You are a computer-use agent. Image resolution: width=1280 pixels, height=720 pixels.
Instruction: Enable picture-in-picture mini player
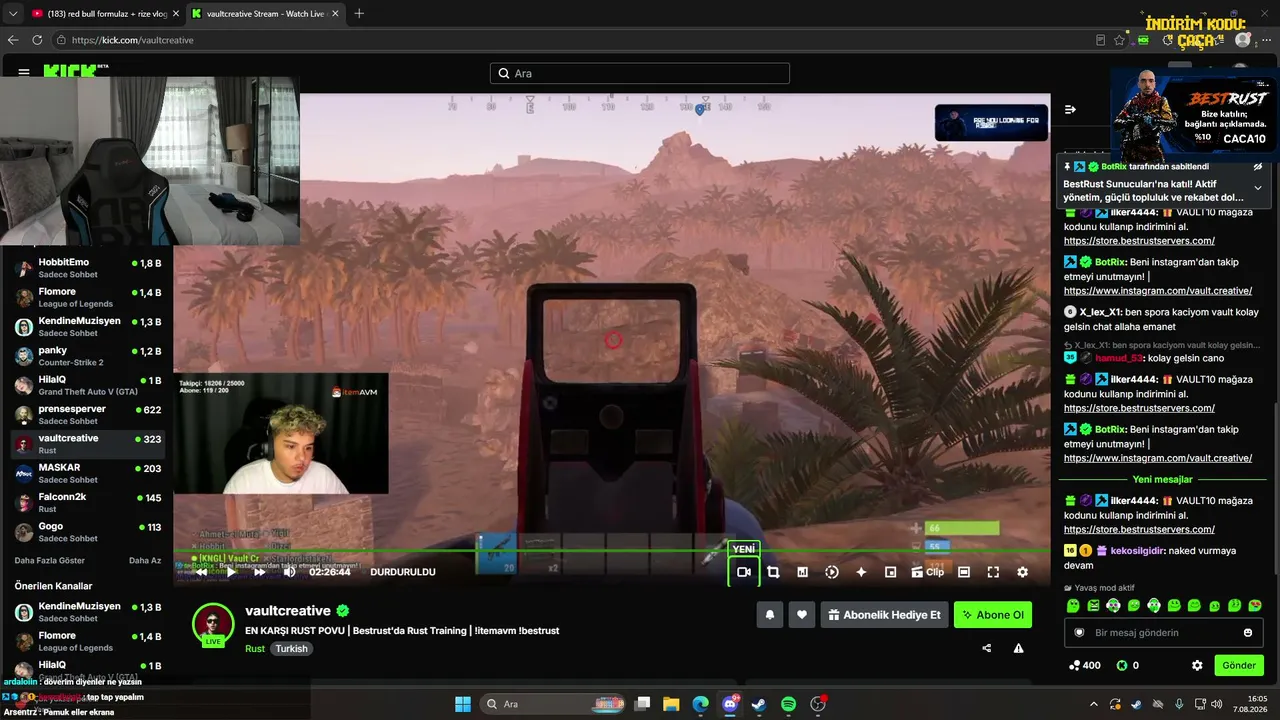[x=890, y=572]
